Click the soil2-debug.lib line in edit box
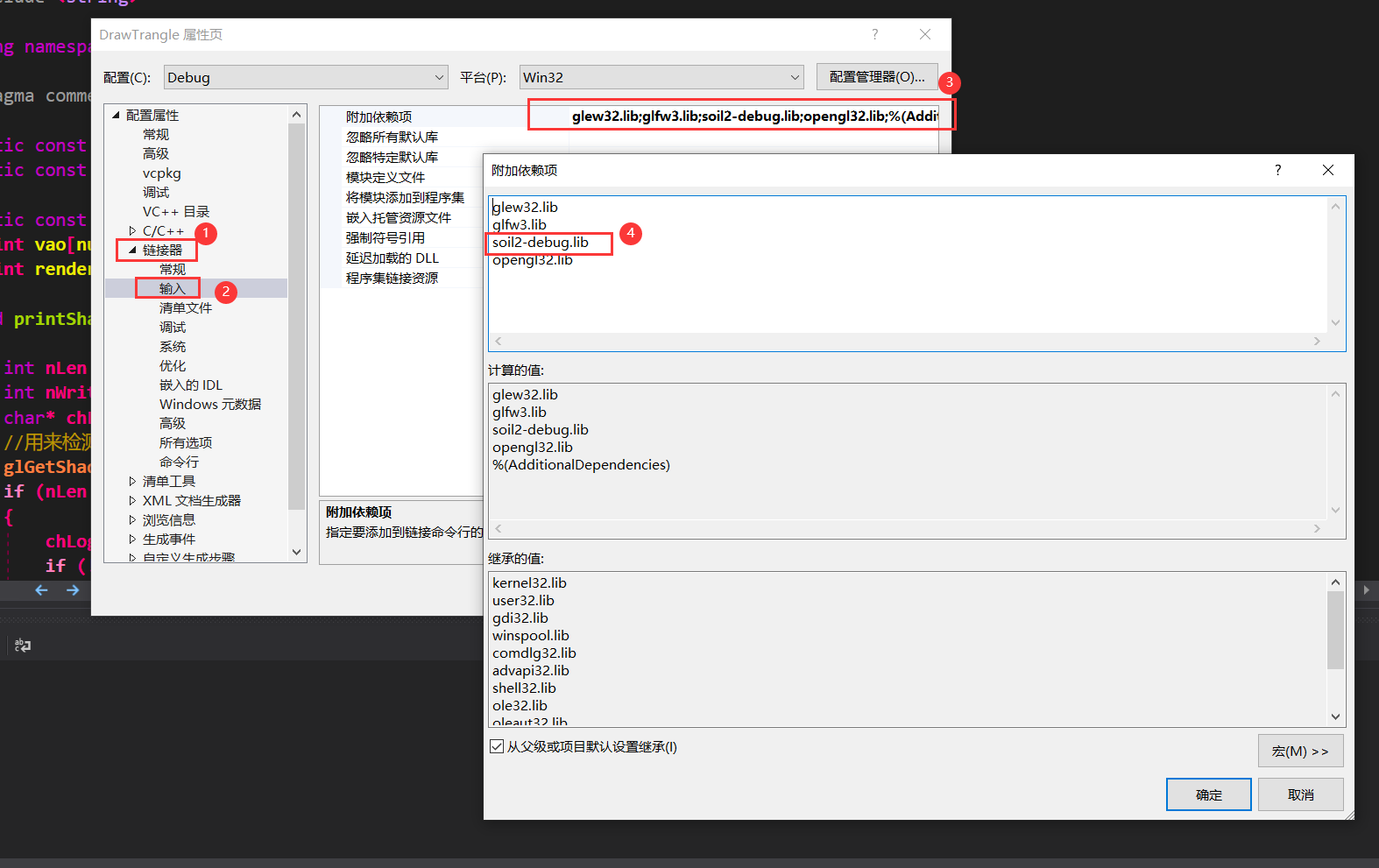 click(x=541, y=242)
